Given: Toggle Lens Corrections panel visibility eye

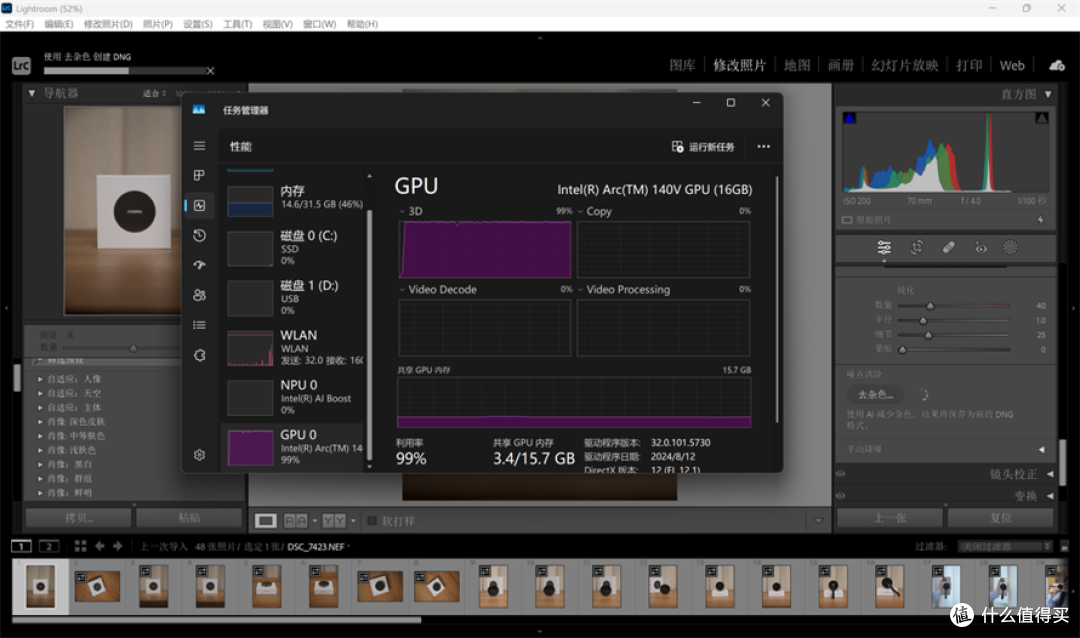Looking at the screenshot, I should (x=840, y=474).
